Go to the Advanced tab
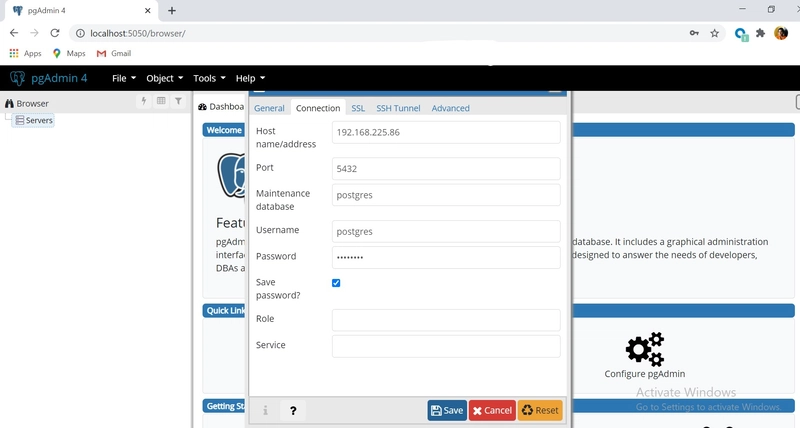The width and height of the screenshot is (800, 428). pyautogui.click(x=451, y=108)
